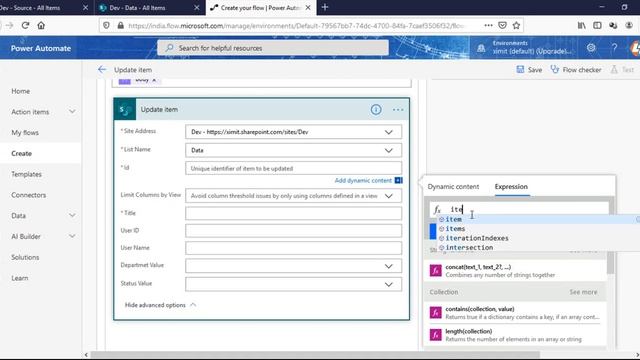The height and width of the screenshot is (360, 640).
Task: Click the User Name input field
Action: click(x=293, y=248)
